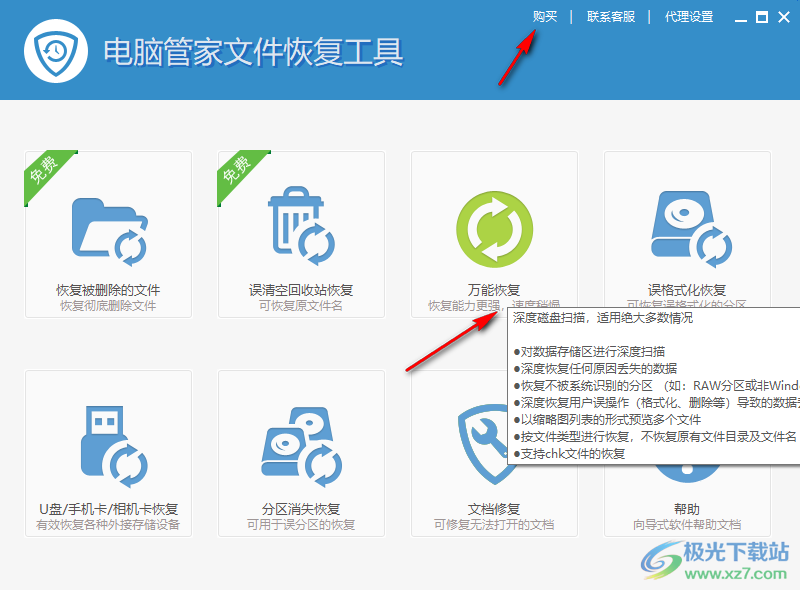The height and width of the screenshot is (590, 800).
Task: Click 电脑管家文件恢复工具 title text
Action: click(254, 52)
